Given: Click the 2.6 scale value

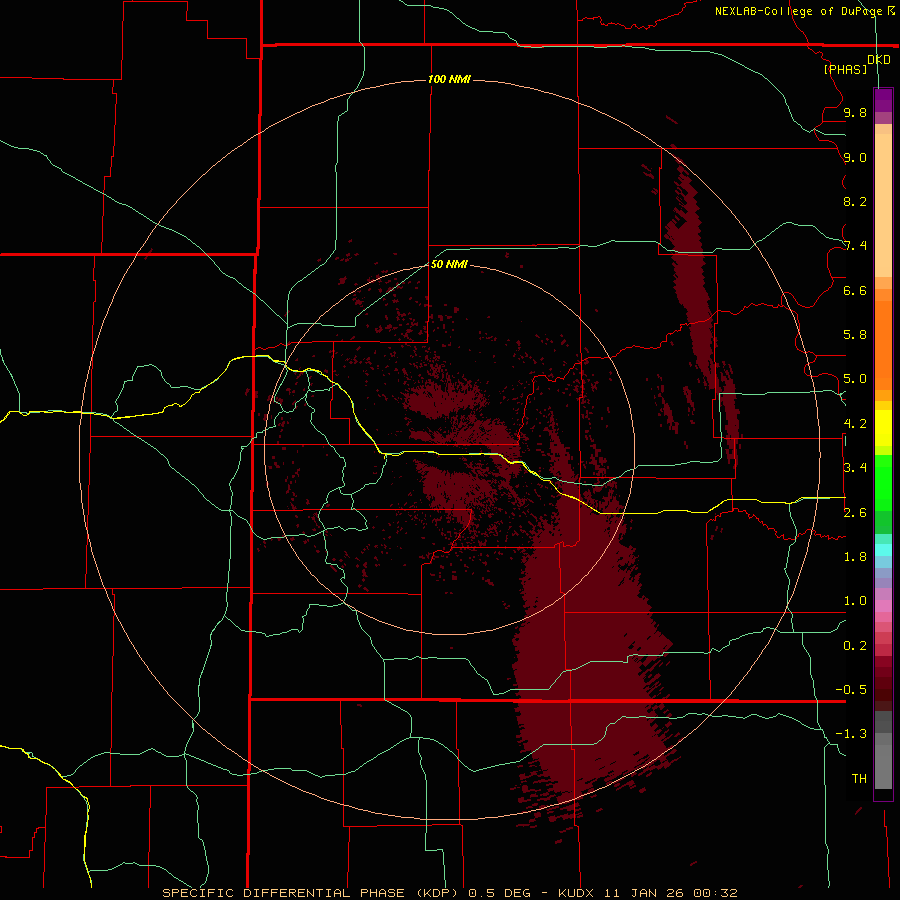Looking at the screenshot, I should pos(855,513).
